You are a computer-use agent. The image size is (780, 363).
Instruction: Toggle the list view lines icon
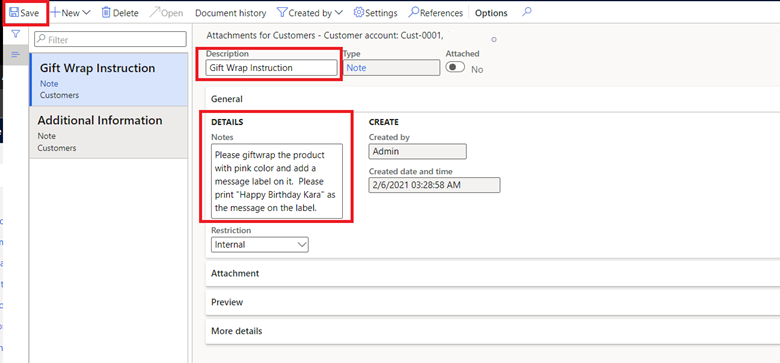(15, 54)
